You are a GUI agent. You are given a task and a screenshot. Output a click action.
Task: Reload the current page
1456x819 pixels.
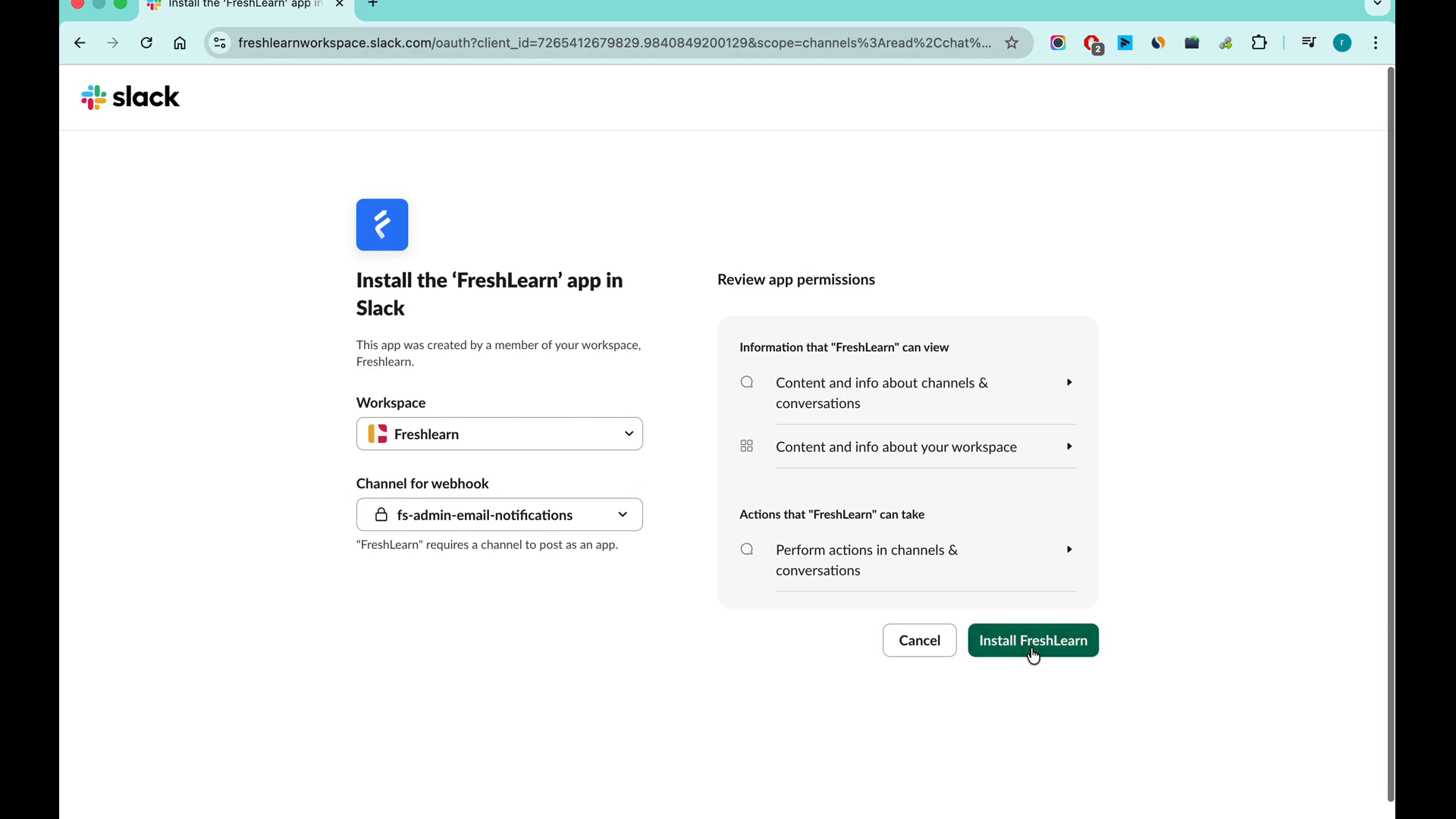pos(146,43)
